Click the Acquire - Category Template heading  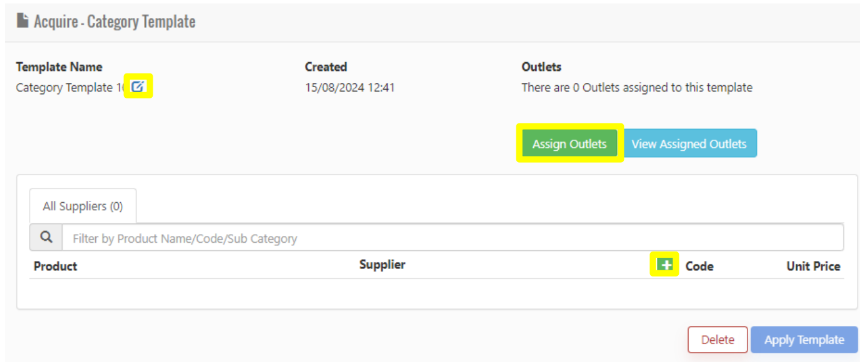click(114, 21)
